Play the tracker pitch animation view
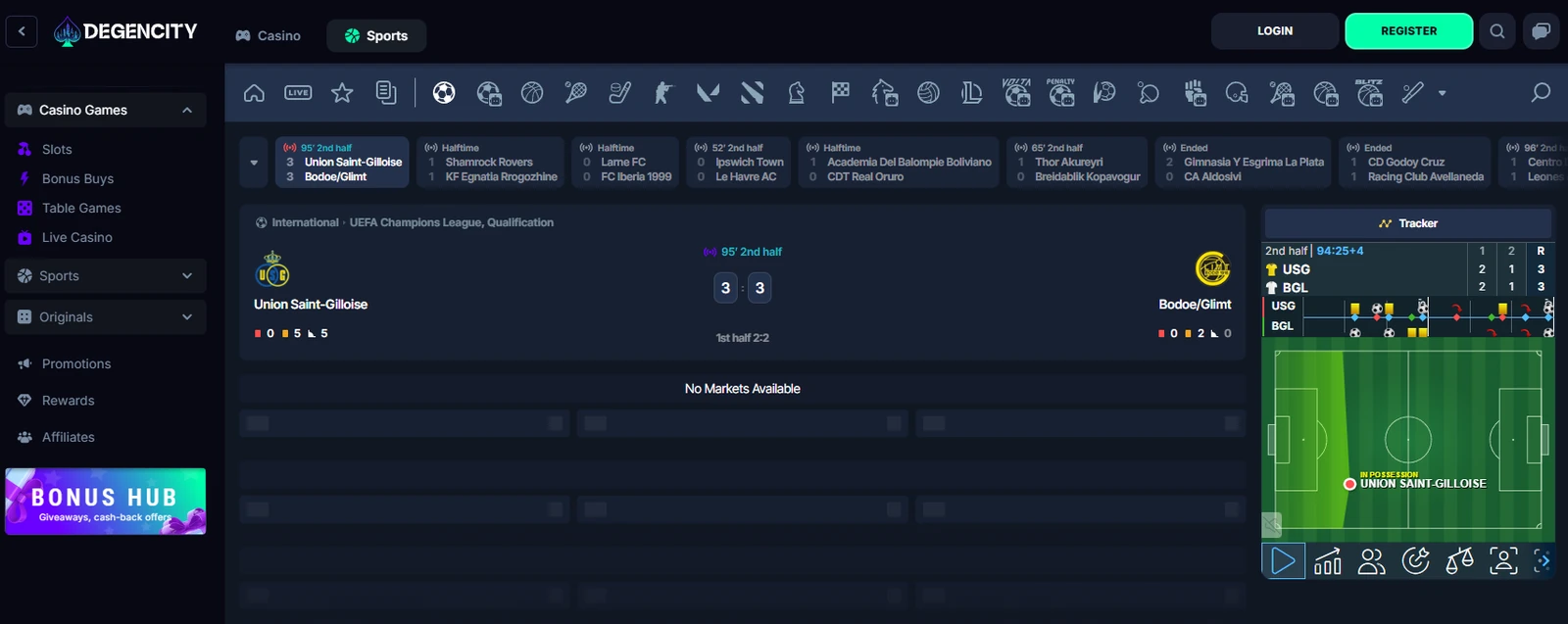Screen dimensions: 1568x624 tap(1283, 561)
